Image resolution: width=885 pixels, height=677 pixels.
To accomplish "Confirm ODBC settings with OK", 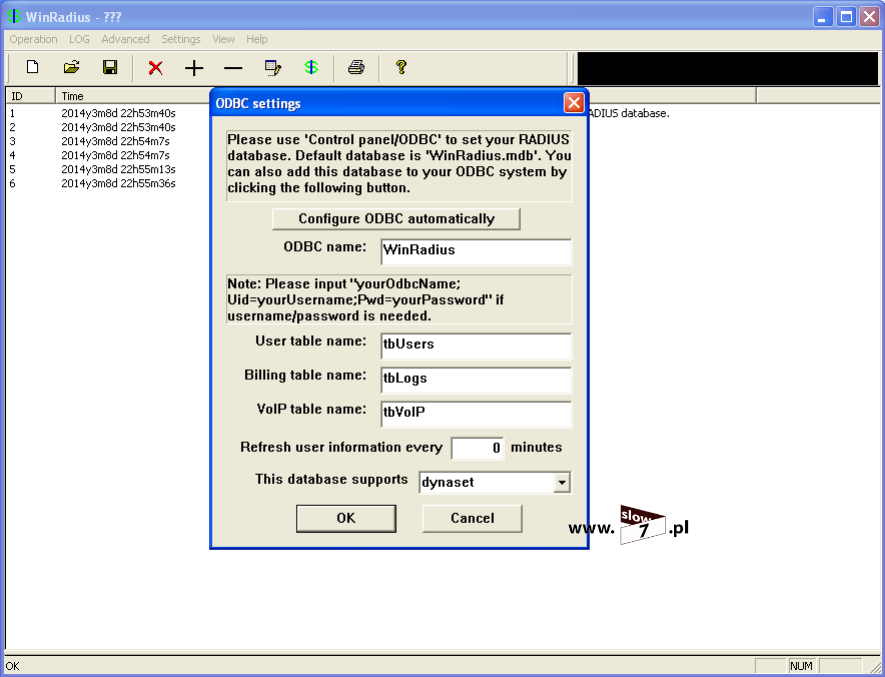I will click(x=346, y=518).
